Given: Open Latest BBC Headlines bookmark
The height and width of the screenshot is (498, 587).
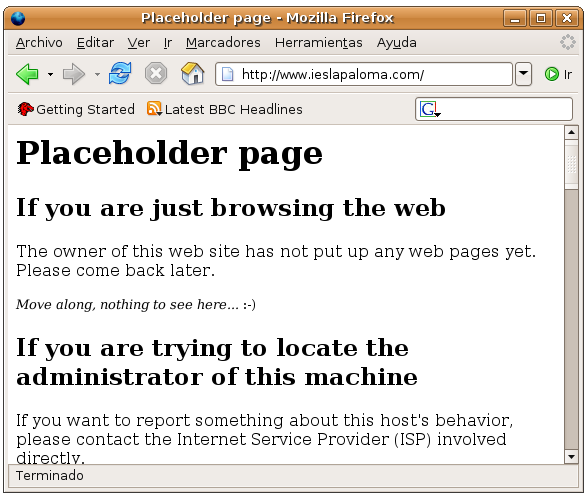Looking at the screenshot, I should point(225,109).
